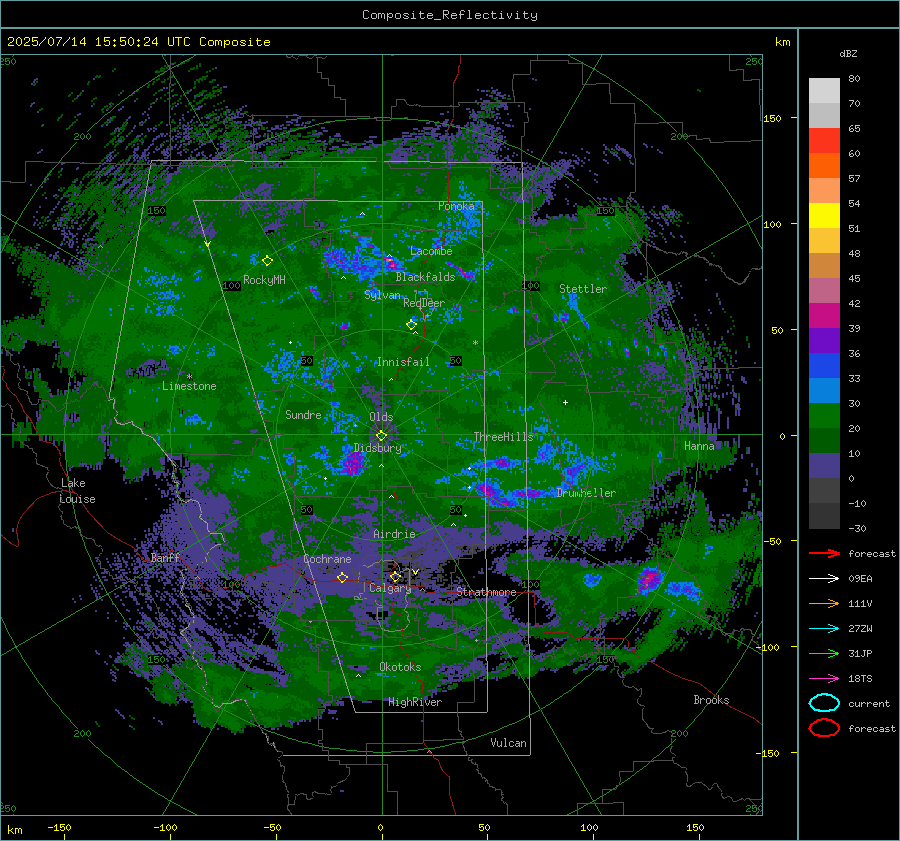Click the Ponoka city label
The height and width of the screenshot is (841, 900).
[456, 206]
